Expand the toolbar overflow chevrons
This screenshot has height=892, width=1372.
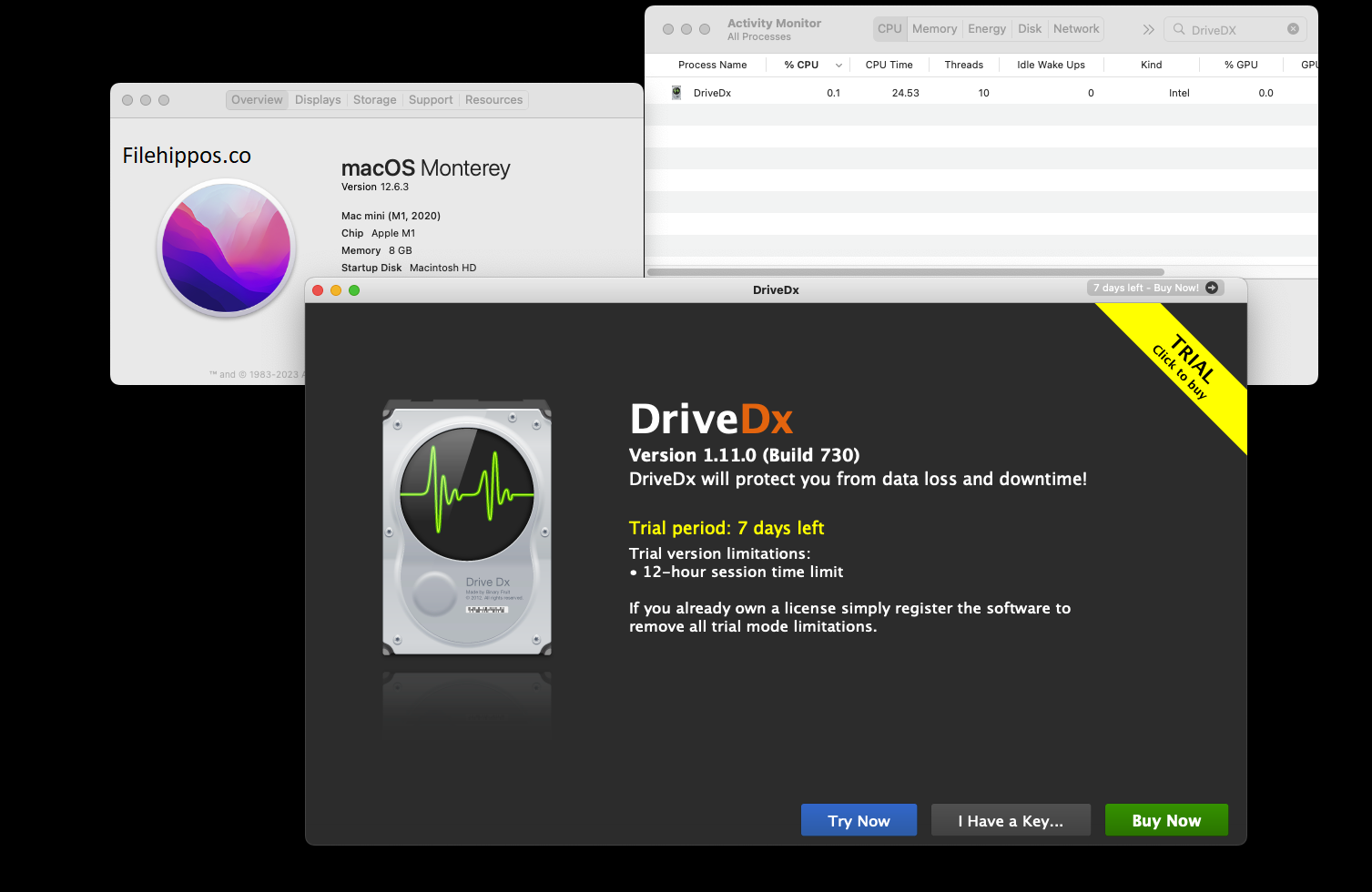tap(1148, 29)
